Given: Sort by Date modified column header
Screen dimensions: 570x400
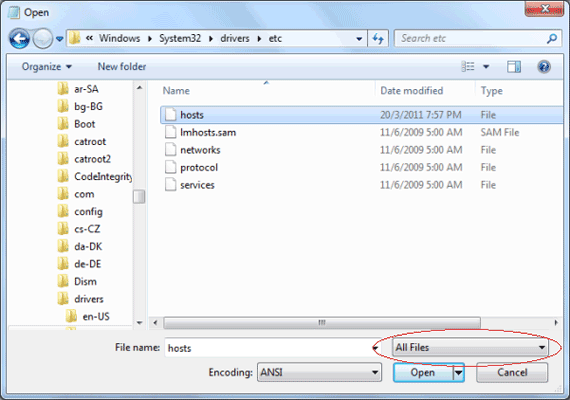Looking at the screenshot, I should click(x=412, y=91).
